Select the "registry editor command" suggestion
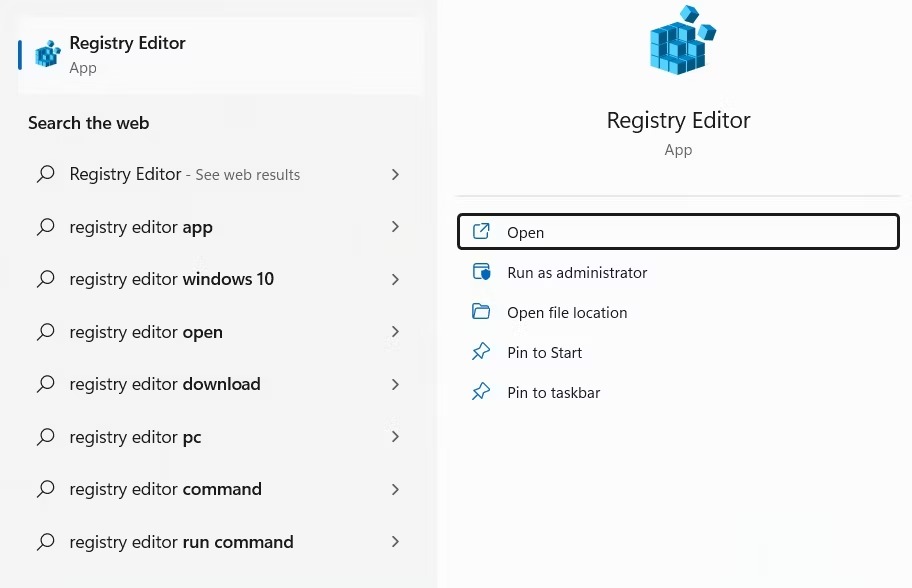The image size is (912, 588). 220,489
